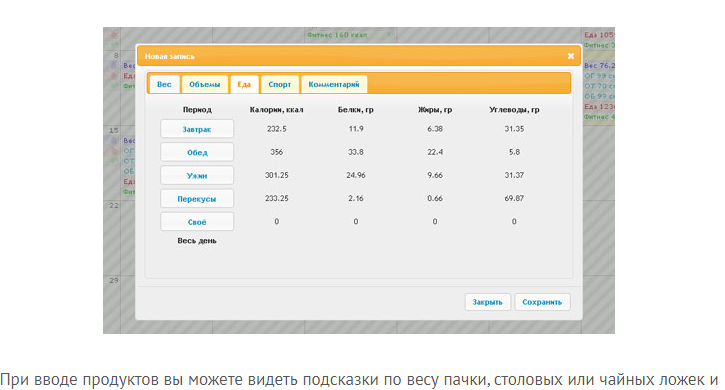Open the Объемы tab
725x390 pixels.
coord(204,84)
